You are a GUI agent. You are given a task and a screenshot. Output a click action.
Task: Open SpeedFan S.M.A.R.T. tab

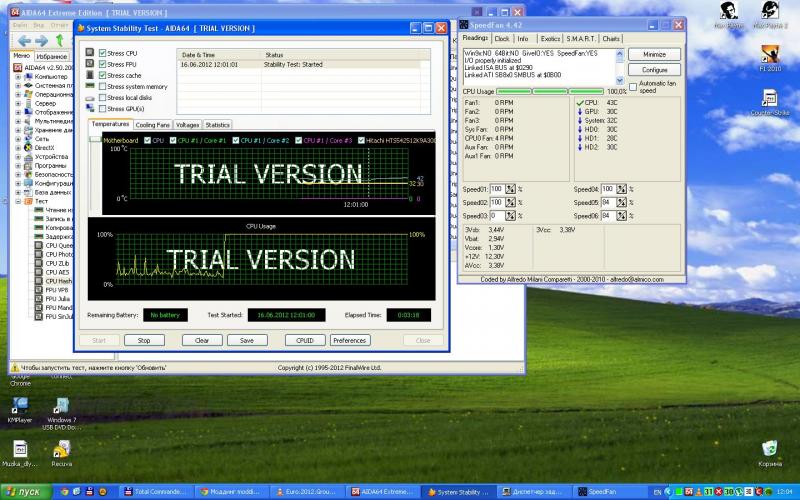(x=581, y=39)
